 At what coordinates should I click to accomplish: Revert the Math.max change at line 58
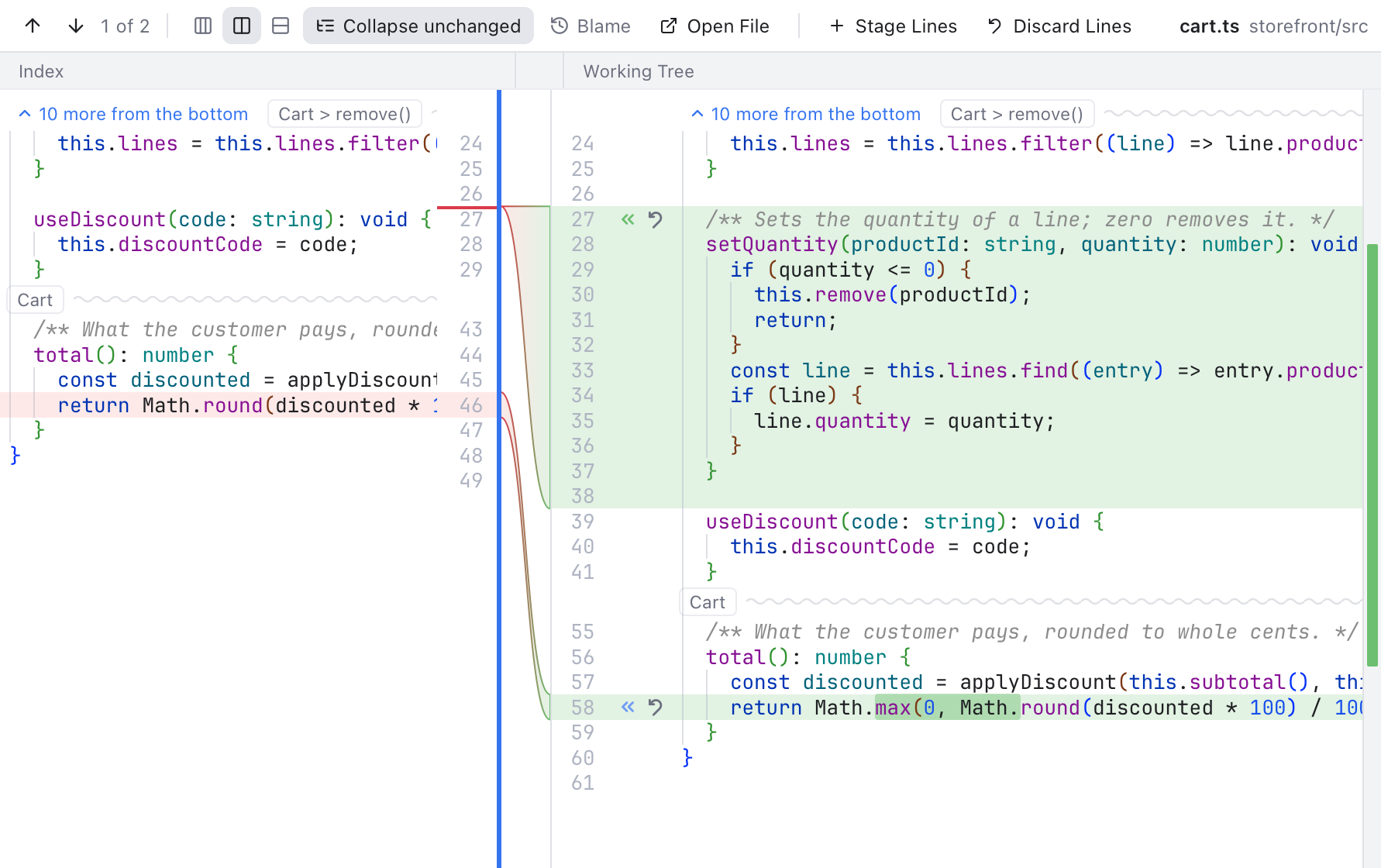click(656, 708)
